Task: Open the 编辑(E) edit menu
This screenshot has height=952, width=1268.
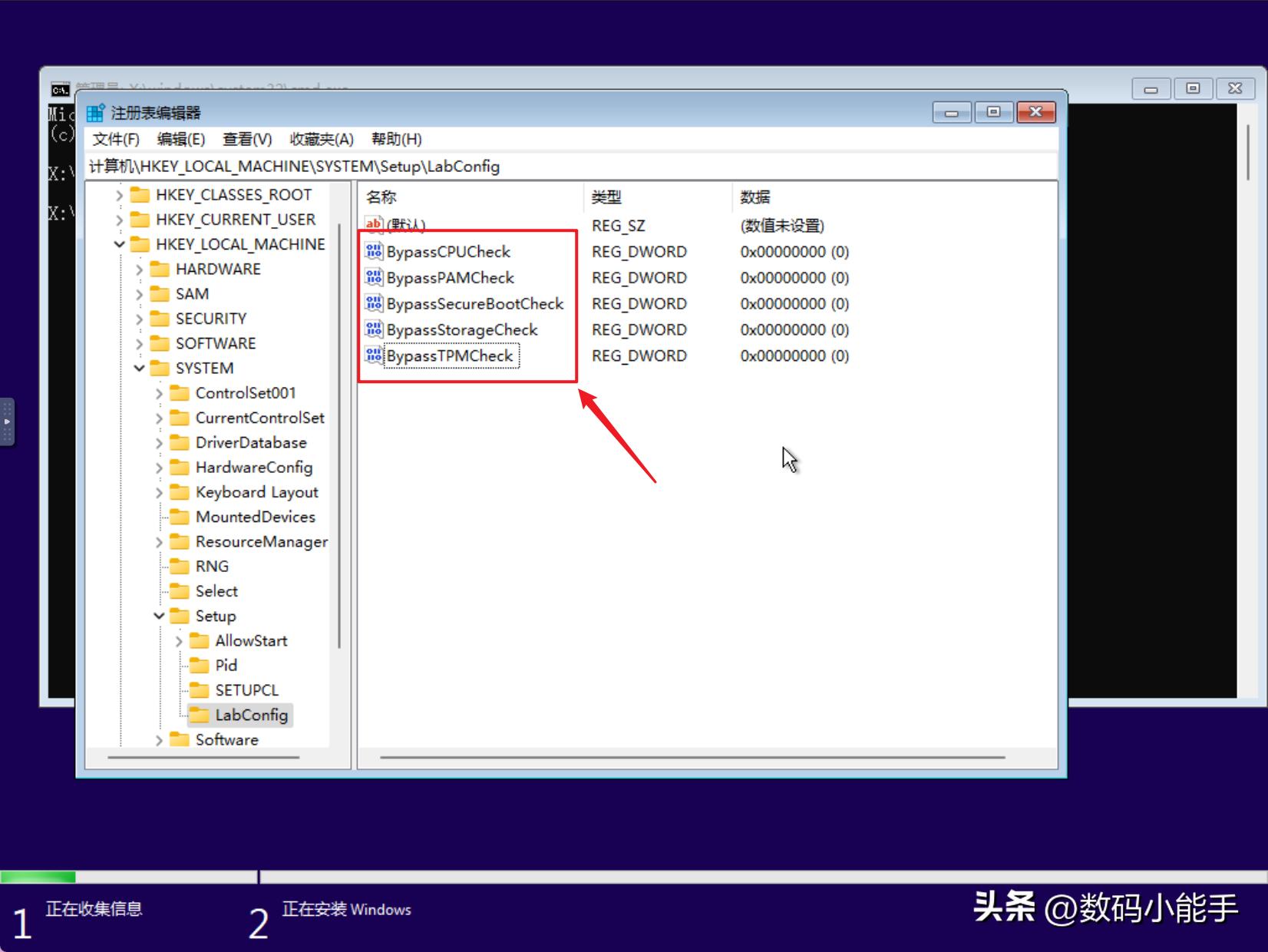Action: (180, 139)
